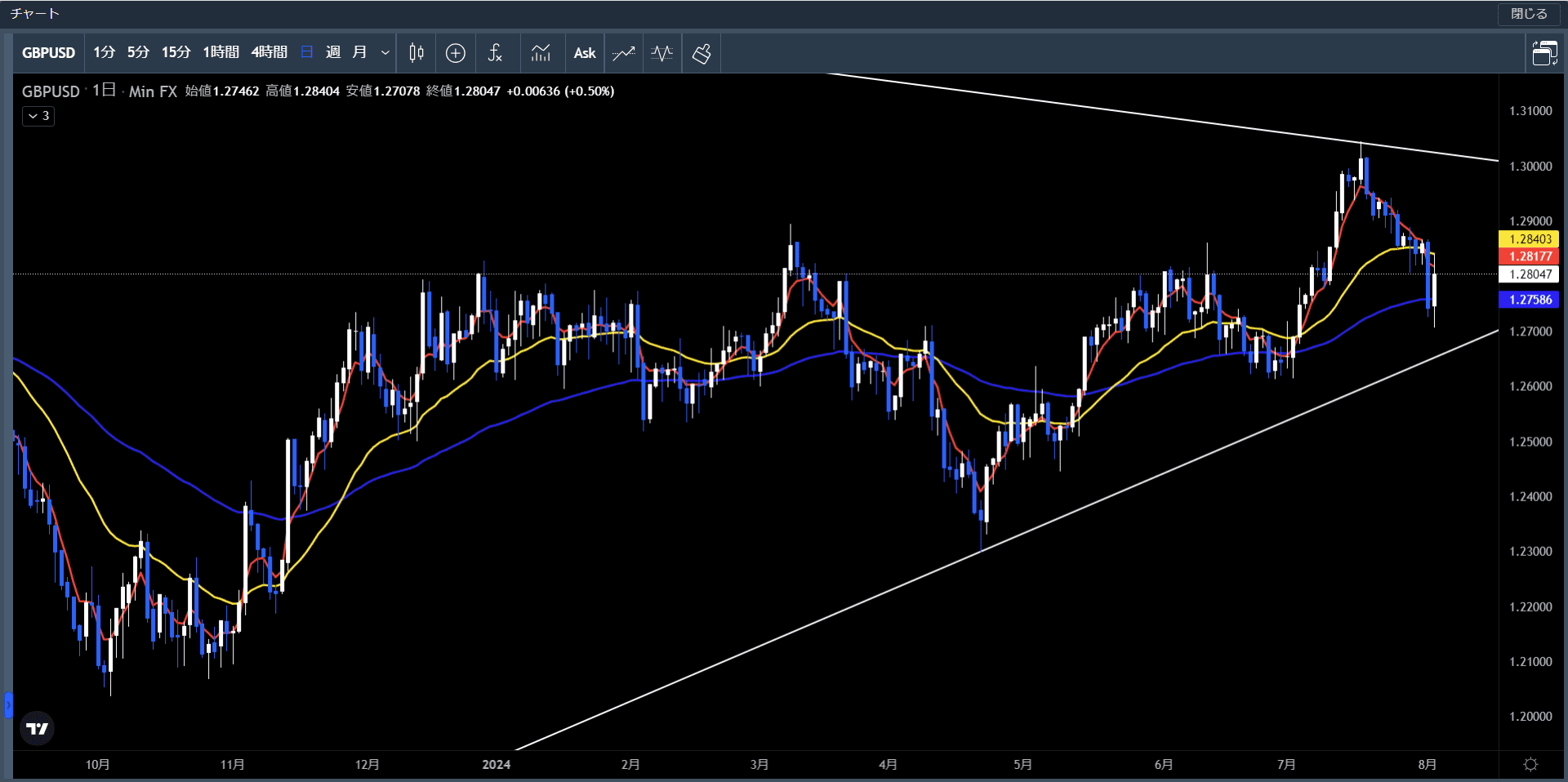1568x782 pixels.
Task: Collapse the indicator legend showing 3
Action: point(38,116)
